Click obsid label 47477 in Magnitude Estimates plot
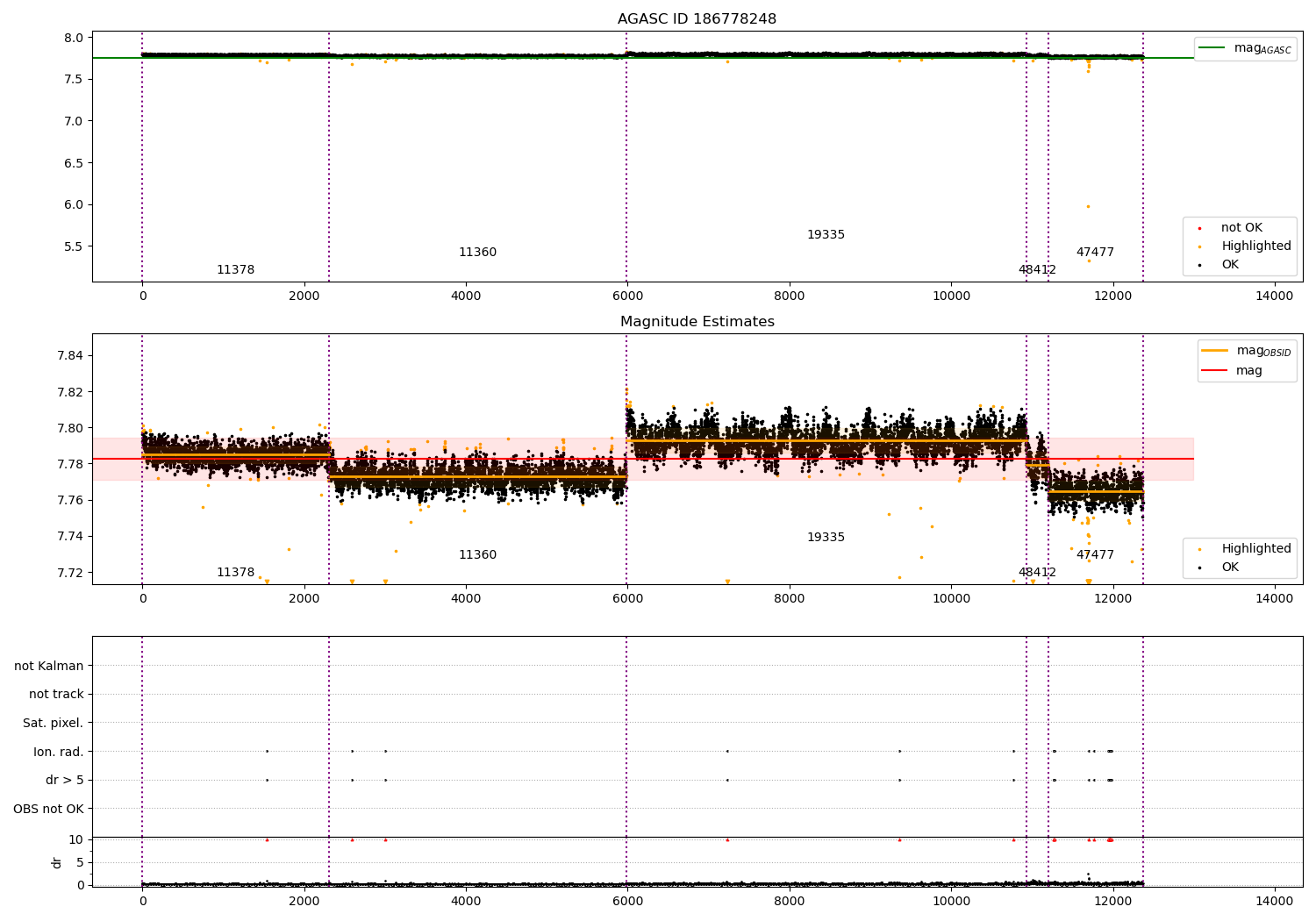Viewport: 1316px width, 921px height. pos(1095,555)
